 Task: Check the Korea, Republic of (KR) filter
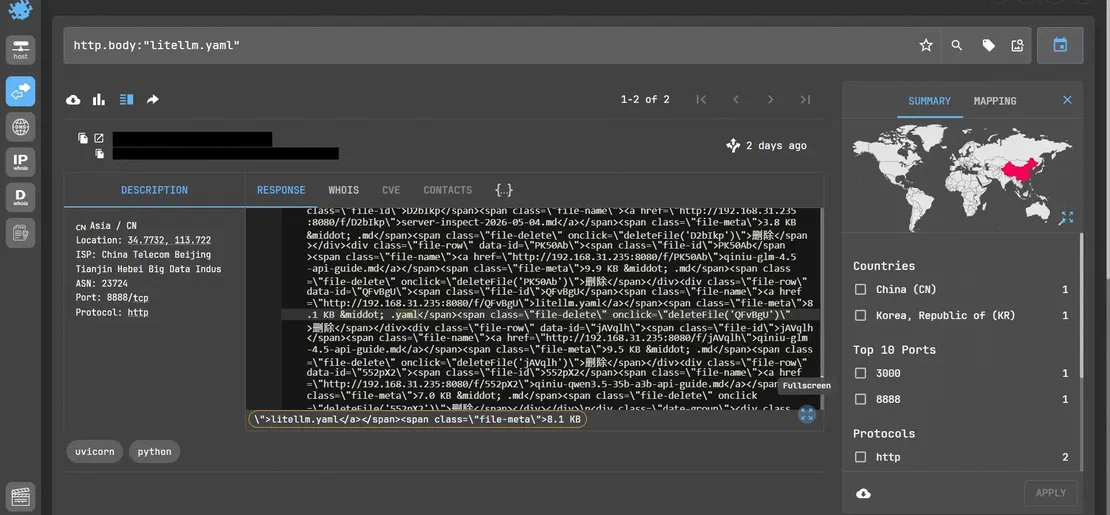[x=860, y=315]
